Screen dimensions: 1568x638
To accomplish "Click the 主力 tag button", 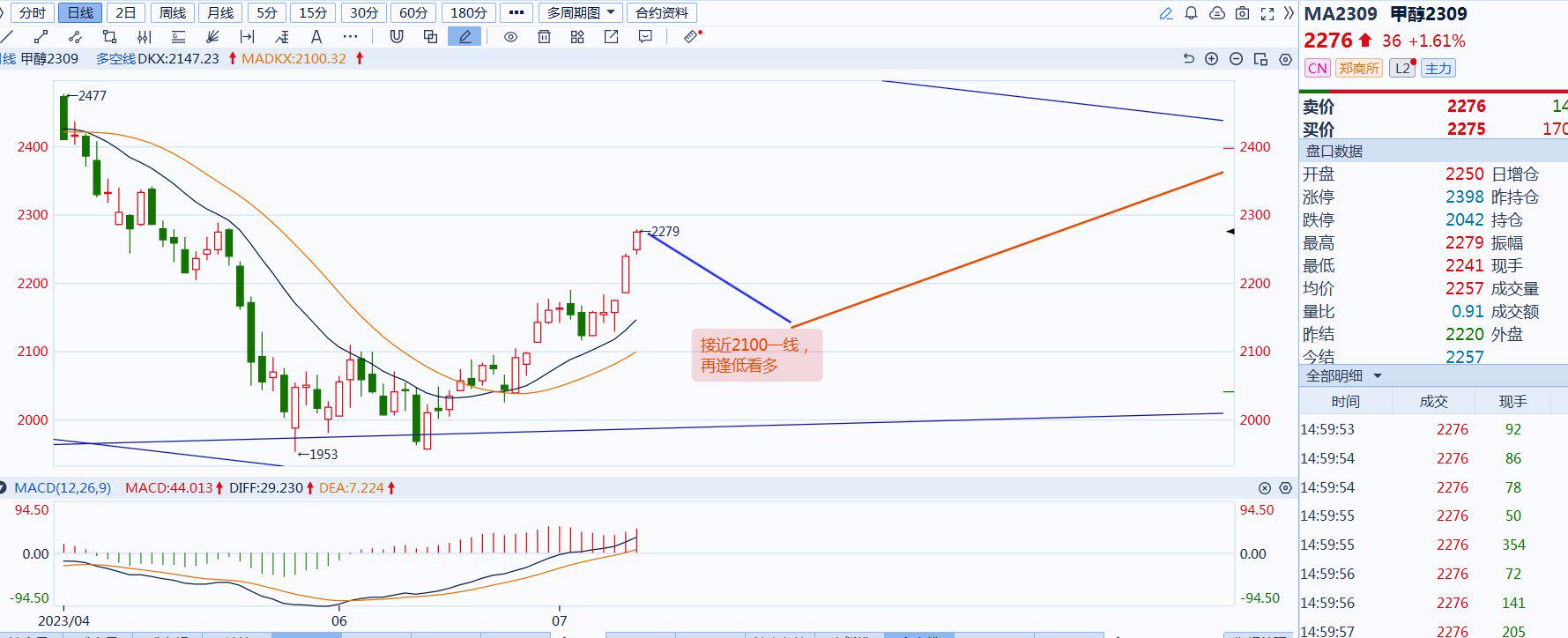I will (1438, 69).
